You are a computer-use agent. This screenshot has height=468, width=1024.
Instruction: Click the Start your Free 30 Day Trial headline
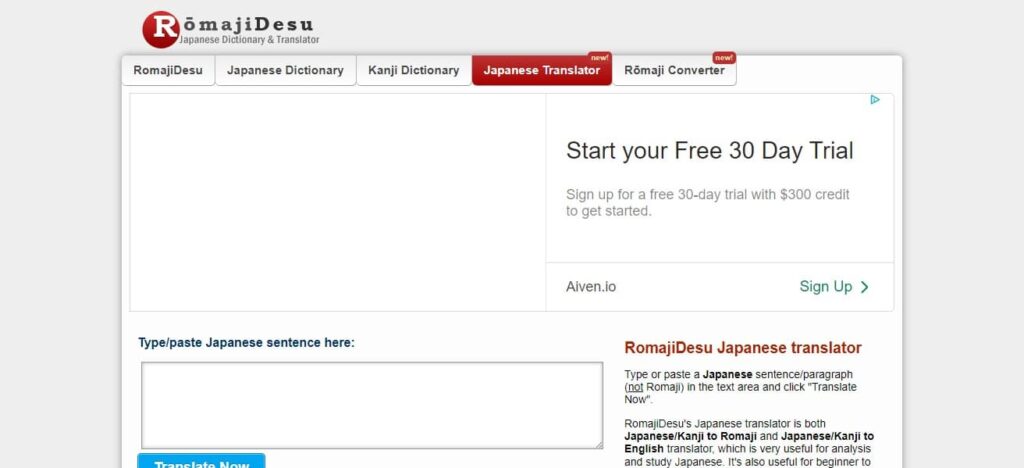coord(709,151)
